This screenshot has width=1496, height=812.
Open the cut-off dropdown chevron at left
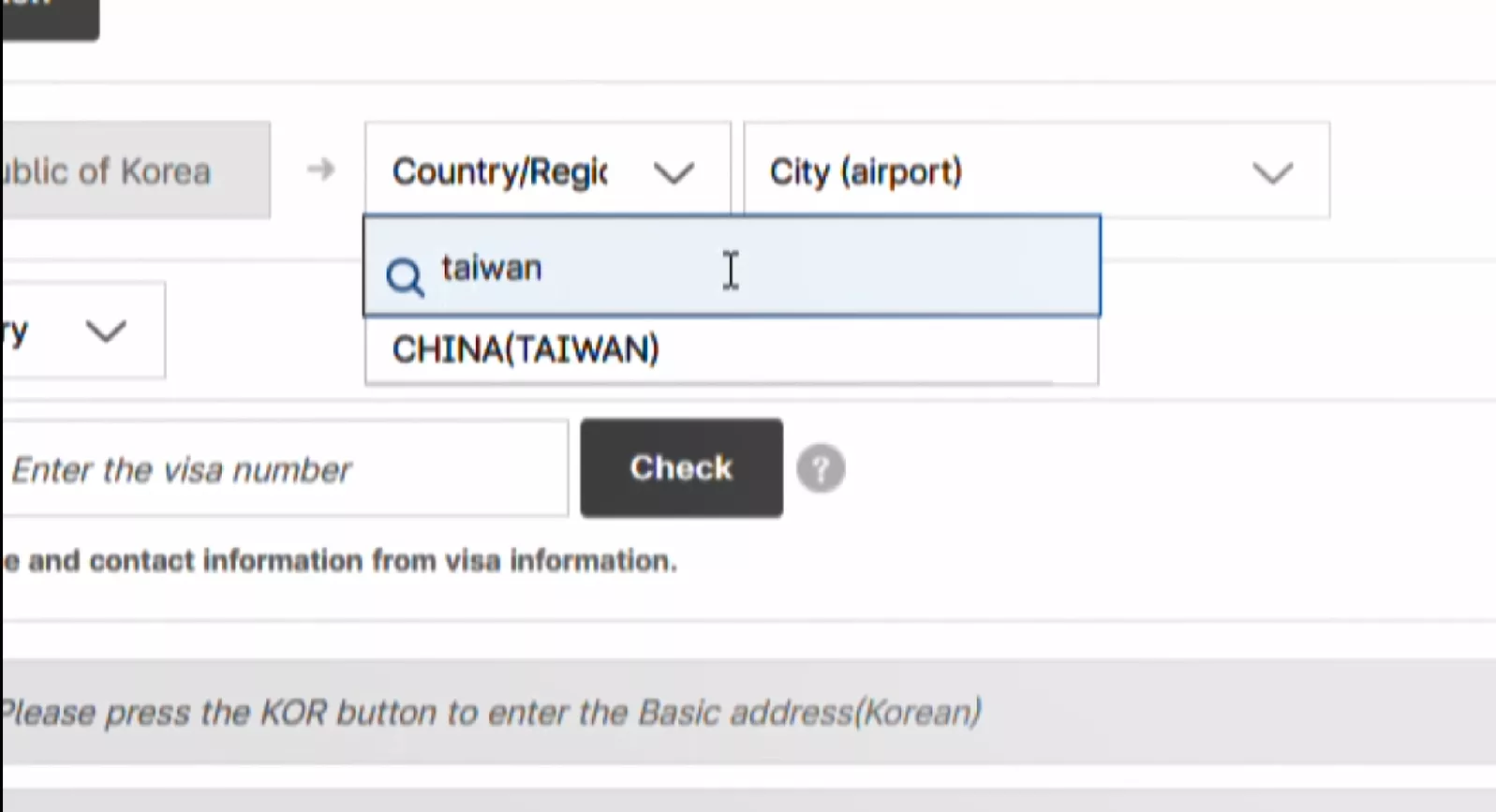(105, 331)
